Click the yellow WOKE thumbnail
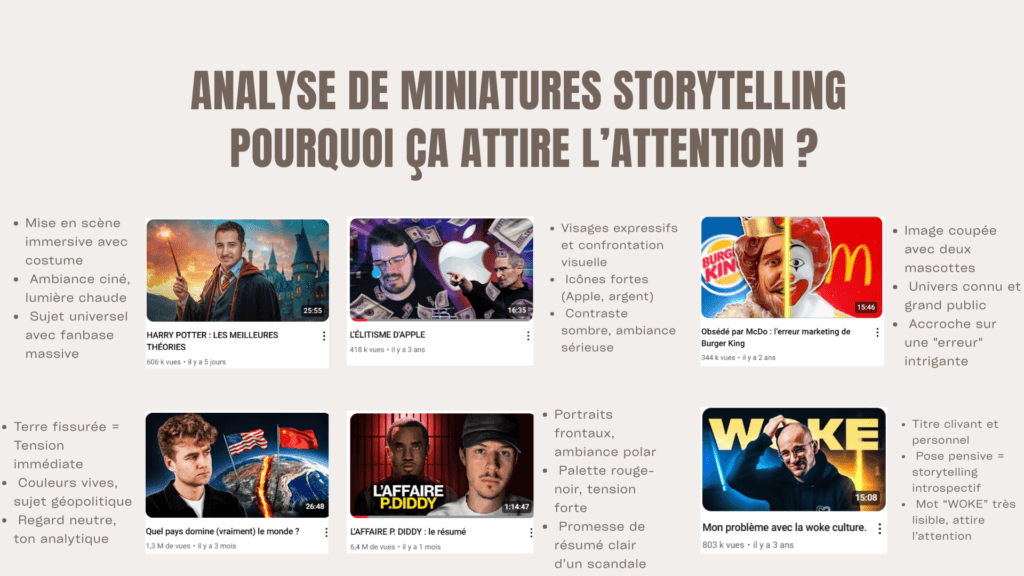 793,460
